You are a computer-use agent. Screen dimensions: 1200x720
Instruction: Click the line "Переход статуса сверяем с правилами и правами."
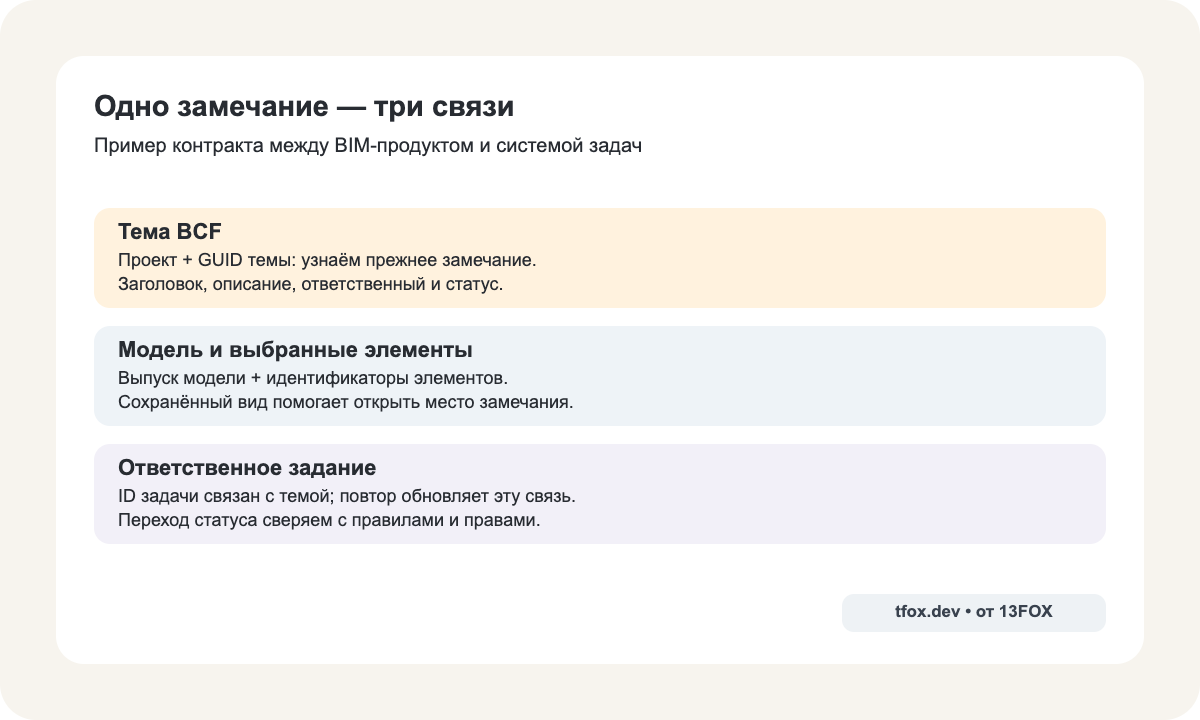pos(329,520)
